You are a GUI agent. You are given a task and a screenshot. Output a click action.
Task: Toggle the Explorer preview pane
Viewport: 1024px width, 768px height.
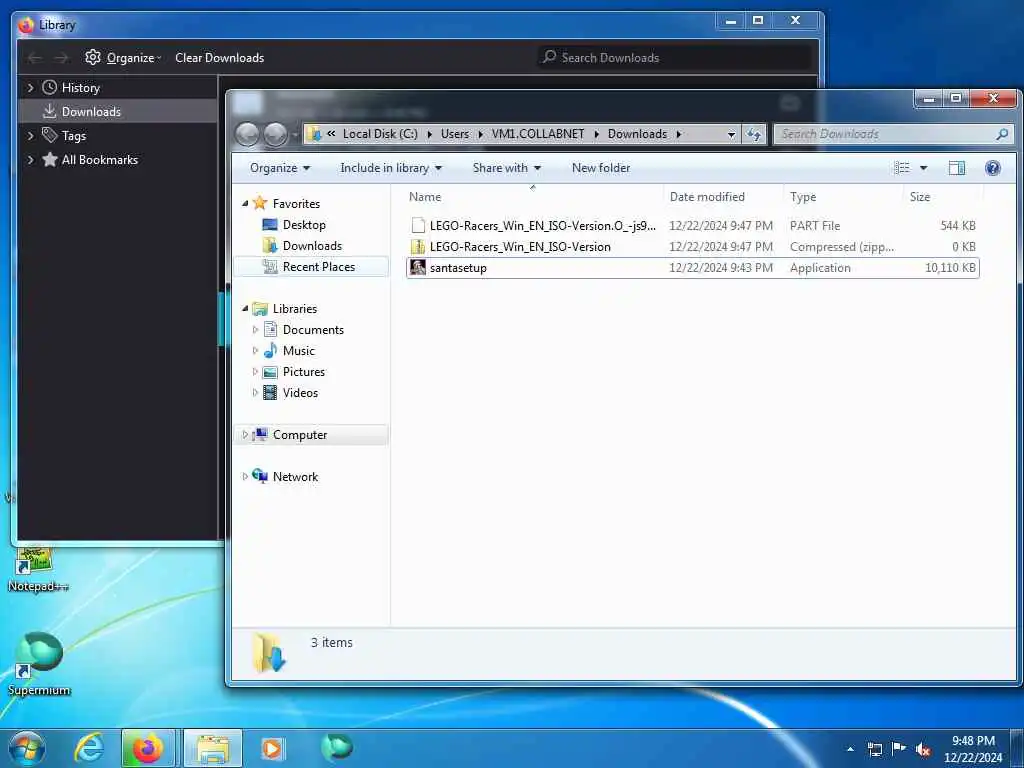(957, 168)
